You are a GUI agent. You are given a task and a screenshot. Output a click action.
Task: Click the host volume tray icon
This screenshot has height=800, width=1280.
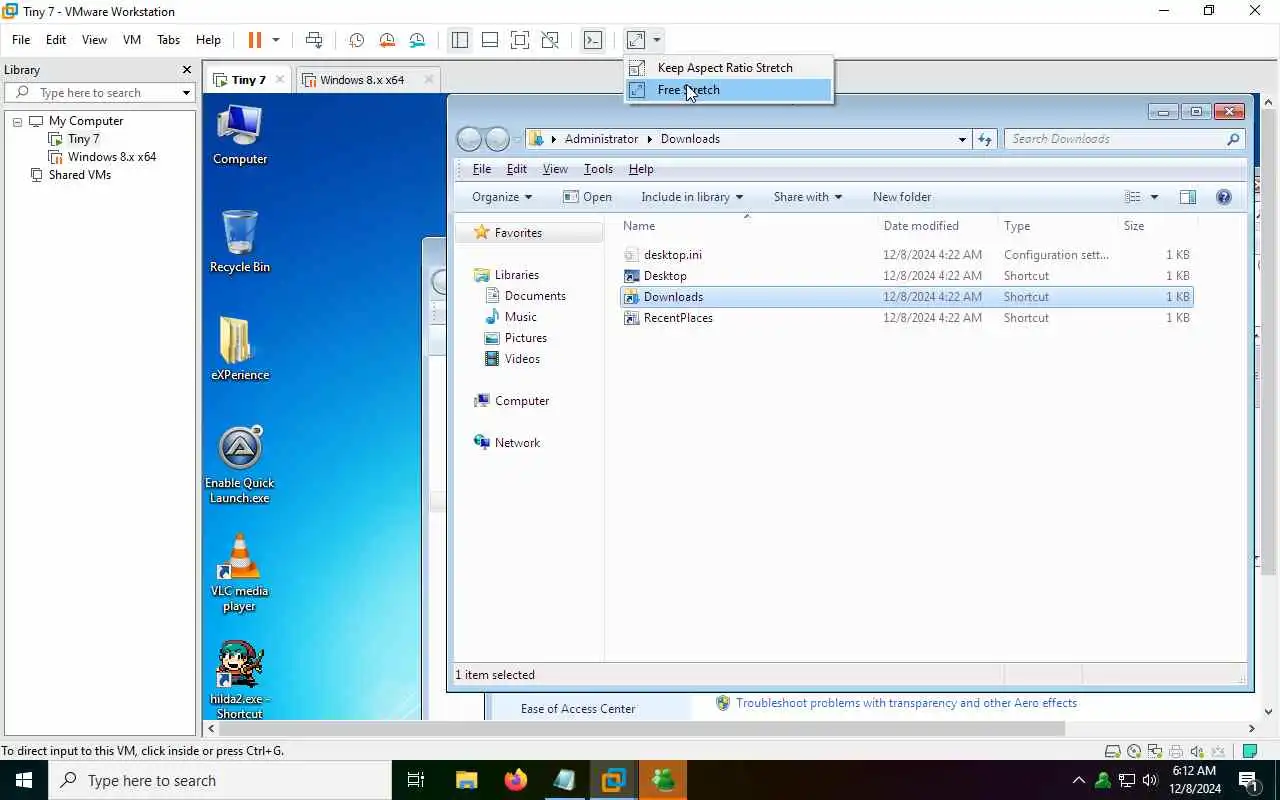tap(1149, 780)
